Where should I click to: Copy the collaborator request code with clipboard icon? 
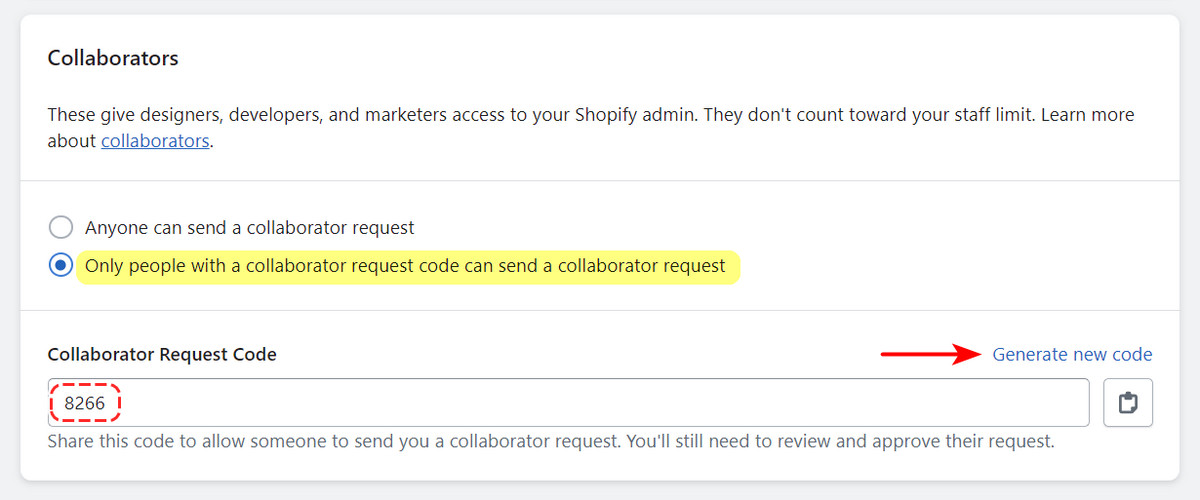(x=1128, y=403)
